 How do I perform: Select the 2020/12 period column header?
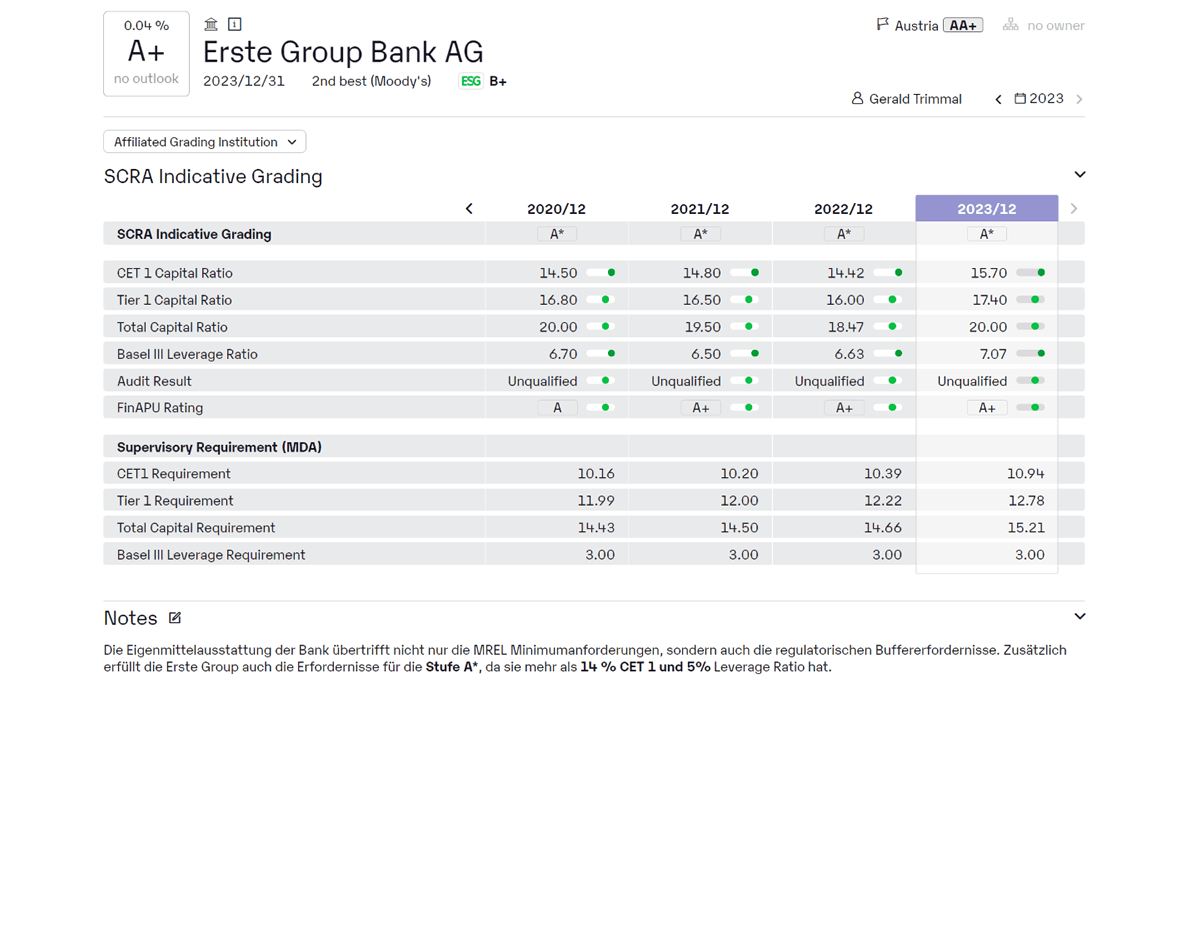pyautogui.click(x=557, y=209)
